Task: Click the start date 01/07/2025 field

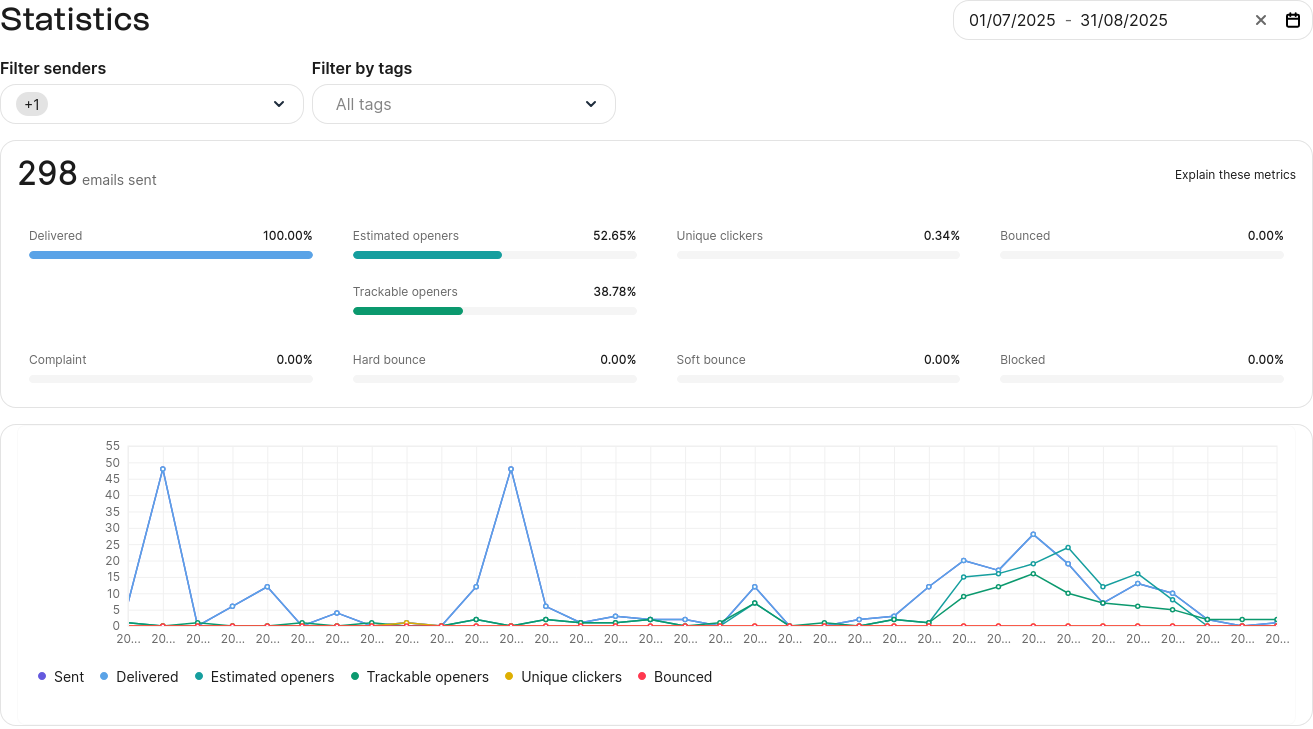Action: coord(1012,20)
